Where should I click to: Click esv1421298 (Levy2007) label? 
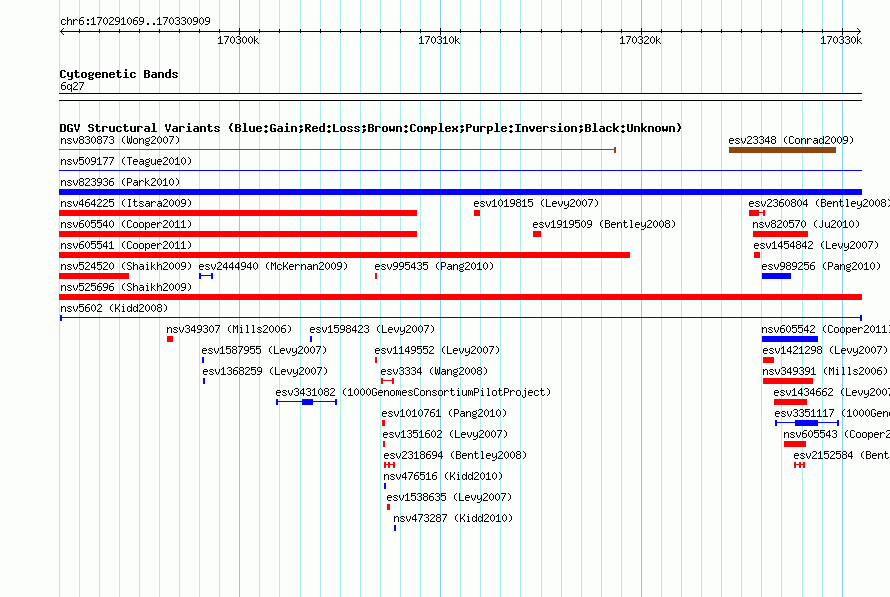[825, 350]
